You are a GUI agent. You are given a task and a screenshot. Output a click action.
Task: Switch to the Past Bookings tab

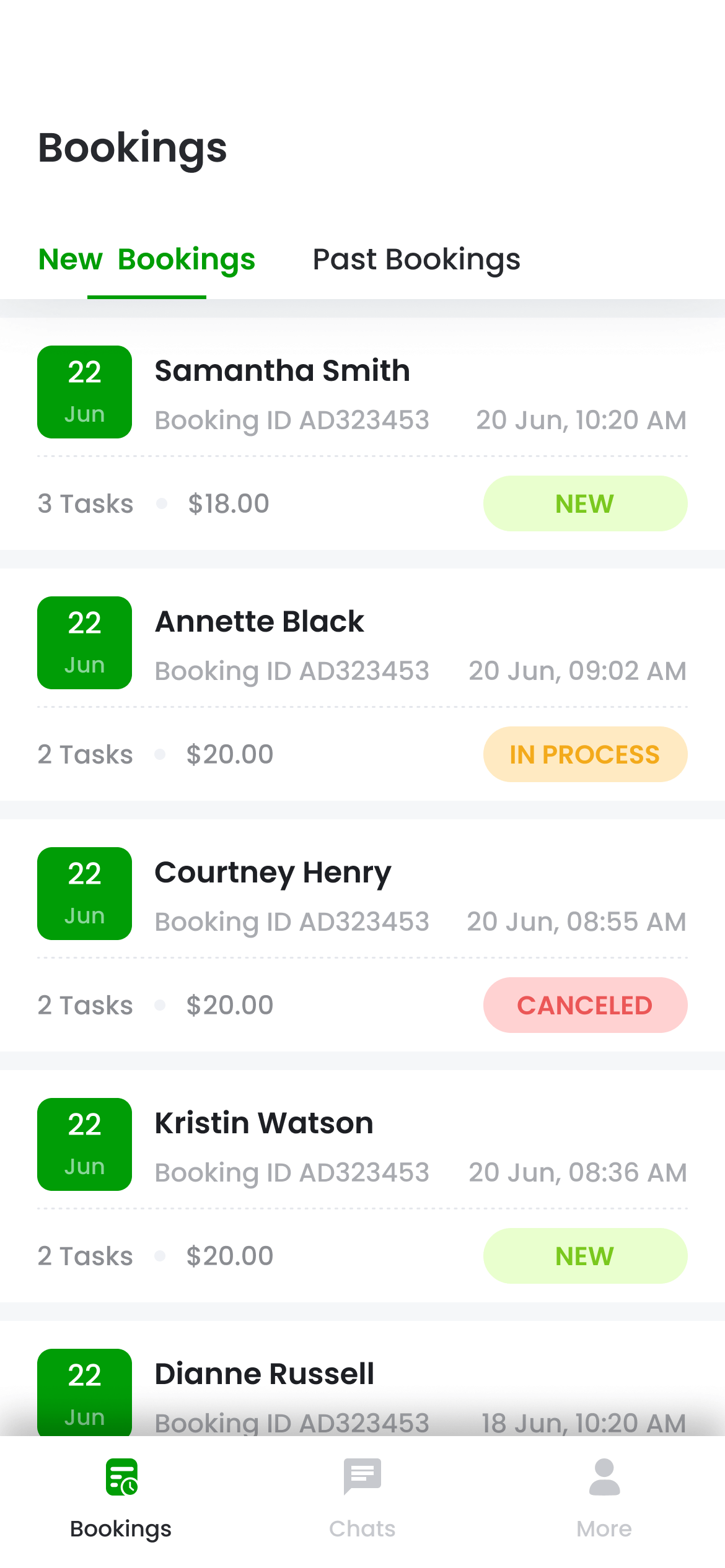(416, 259)
